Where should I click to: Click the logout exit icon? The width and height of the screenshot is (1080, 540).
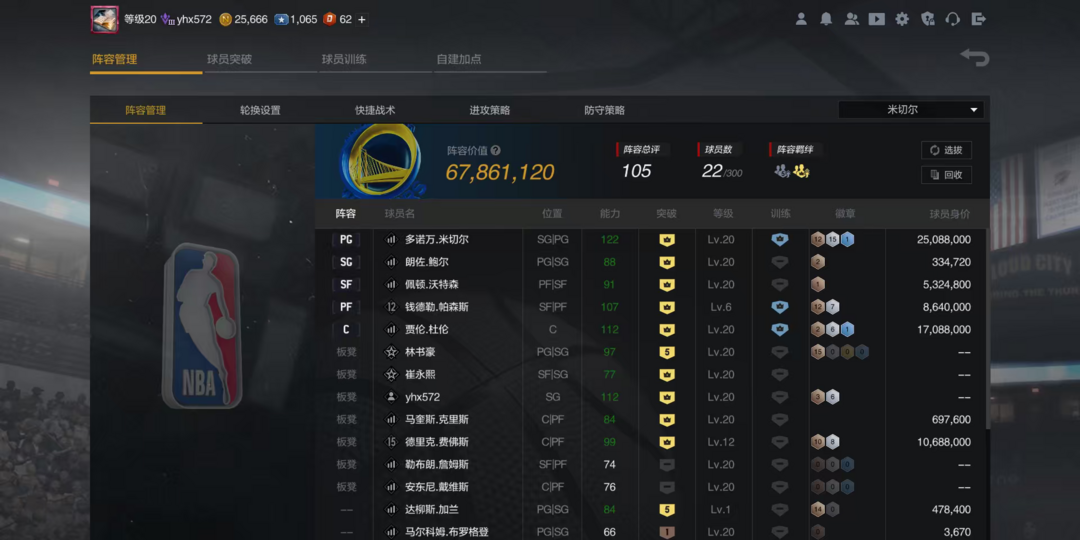[979, 19]
